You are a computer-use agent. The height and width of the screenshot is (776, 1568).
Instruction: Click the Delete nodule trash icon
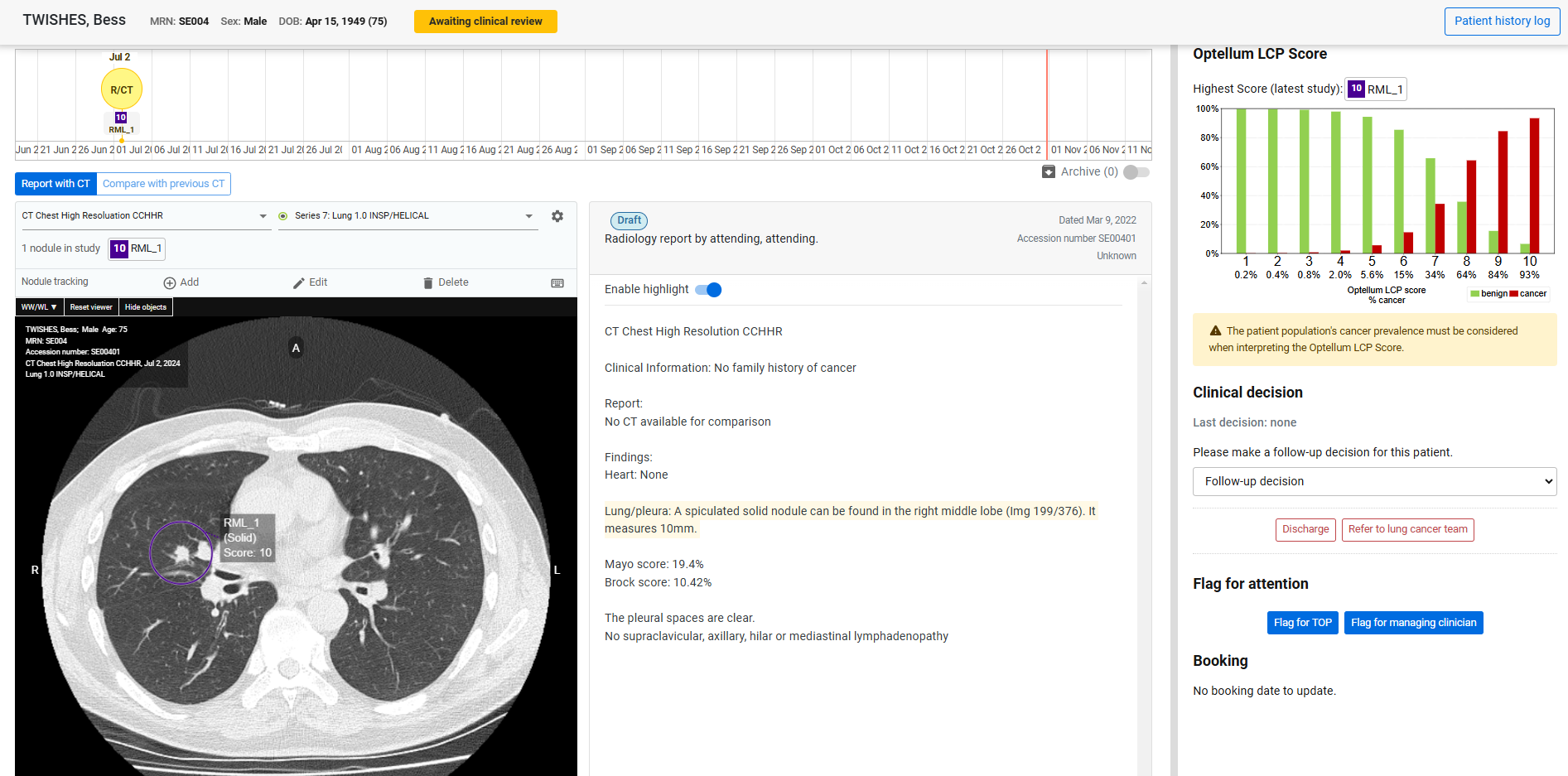coord(428,283)
